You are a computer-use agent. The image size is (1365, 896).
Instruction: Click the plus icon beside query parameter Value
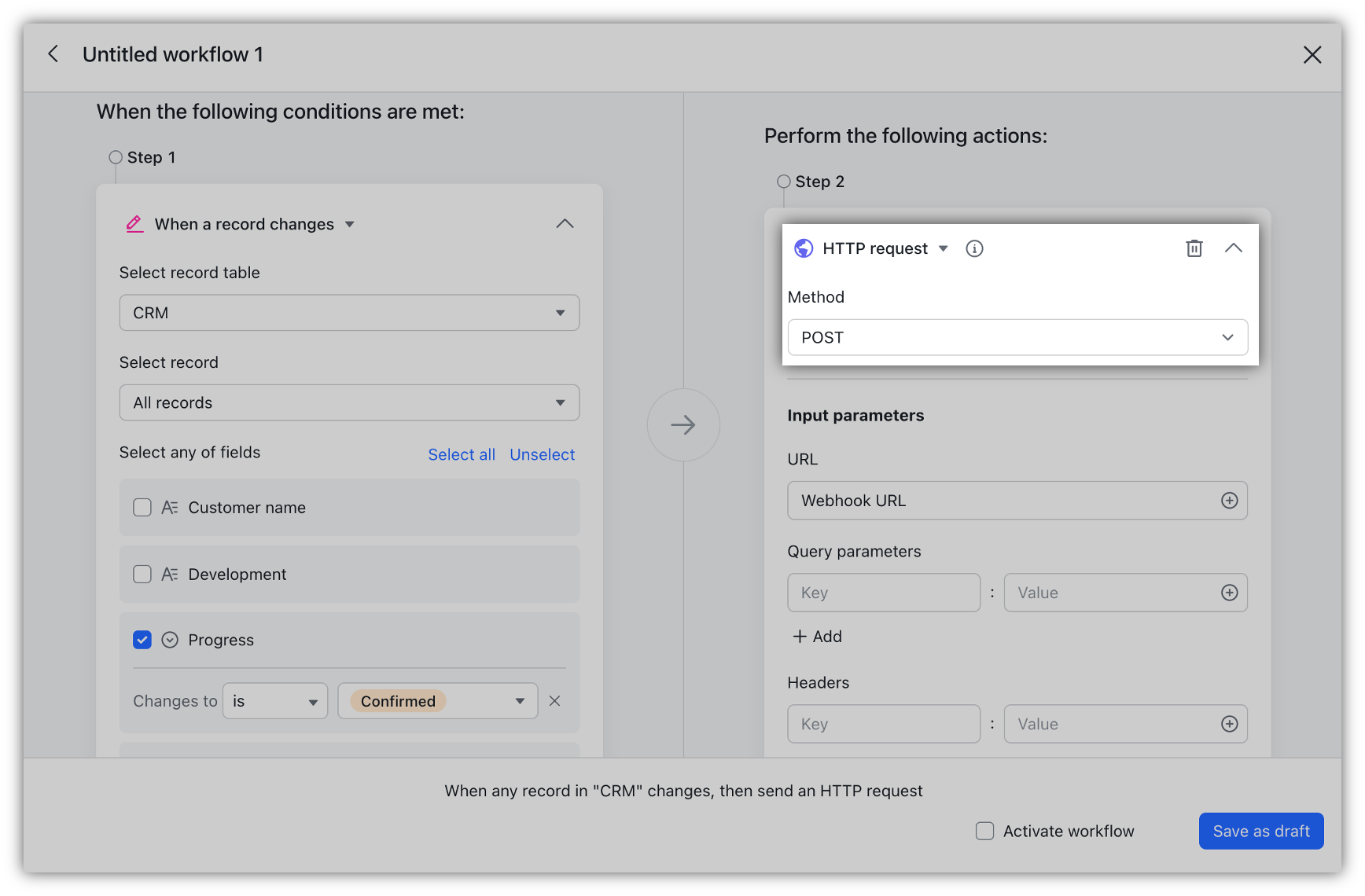pyautogui.click(x=1230, y=592)
